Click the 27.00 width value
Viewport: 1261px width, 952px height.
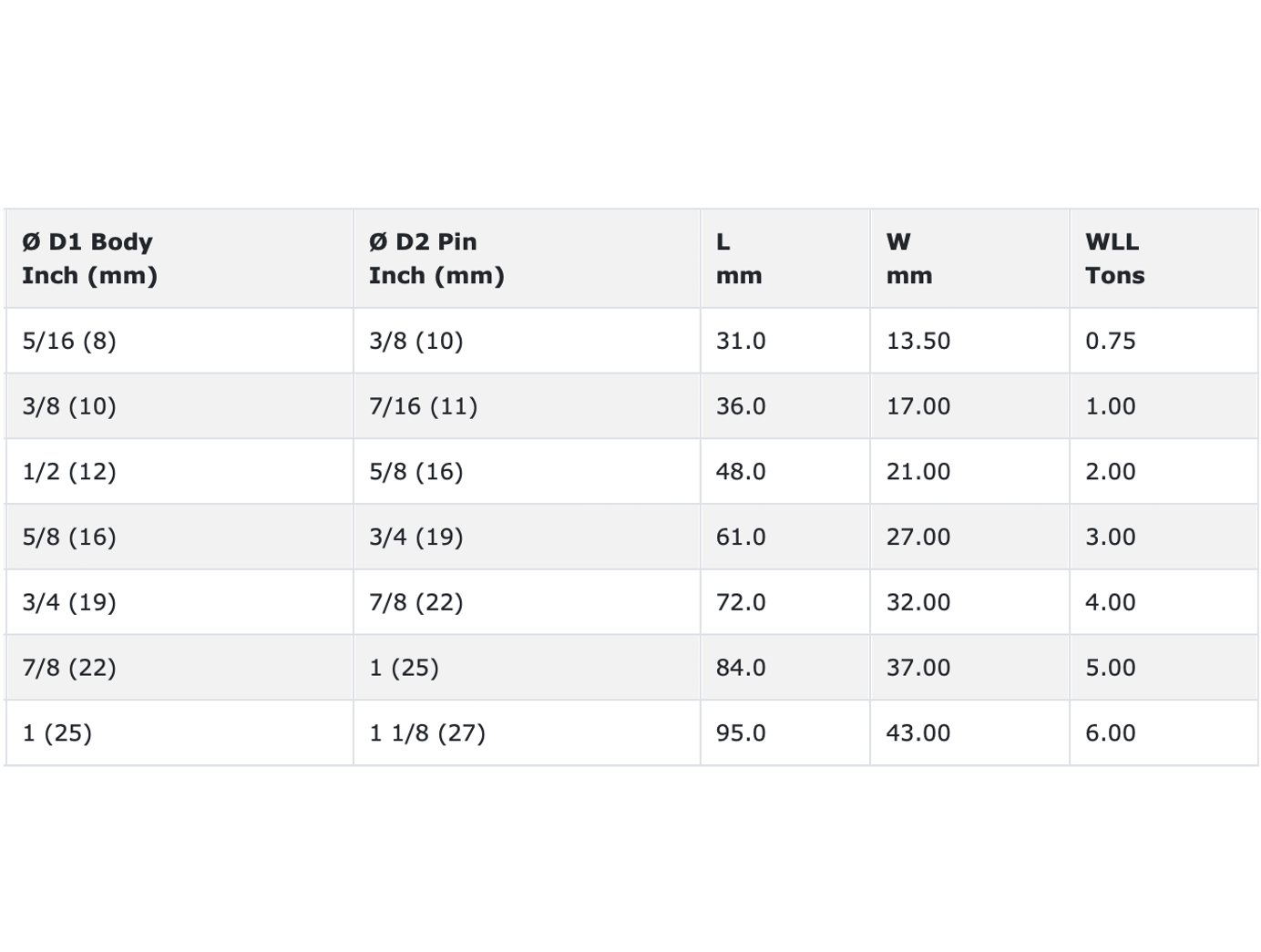[969, 537]
